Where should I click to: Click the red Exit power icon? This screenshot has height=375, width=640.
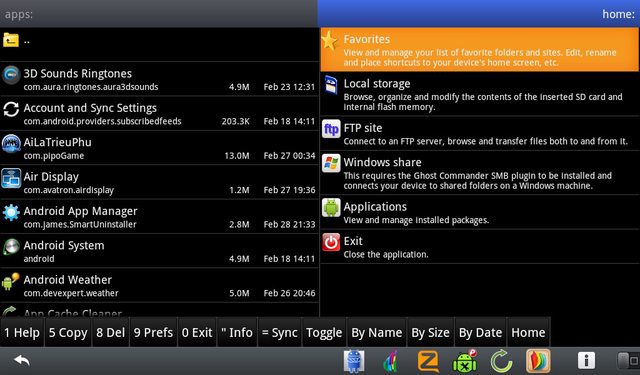[331, 242]
